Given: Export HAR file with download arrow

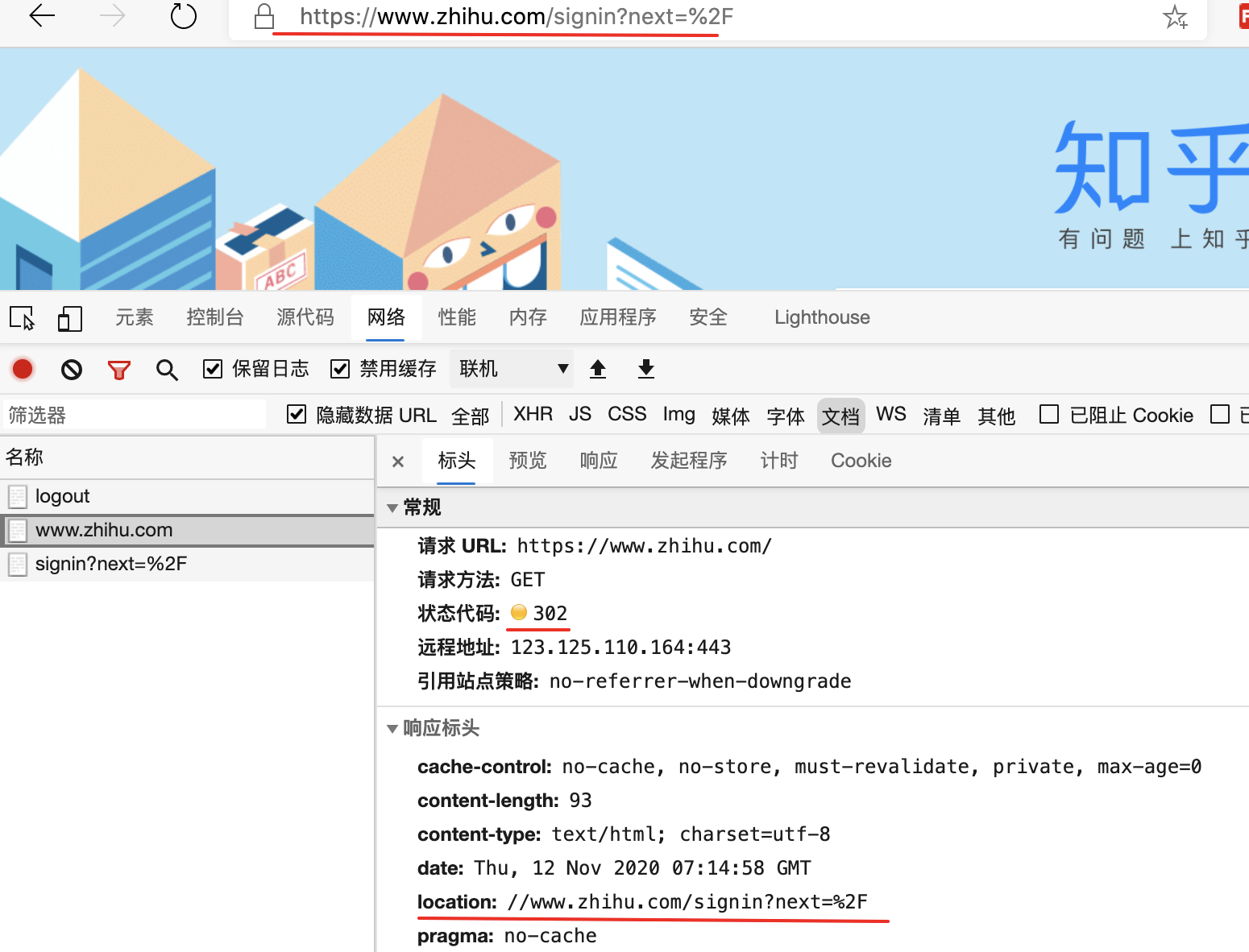Looking at the screenshot, I should click(646, 369).
